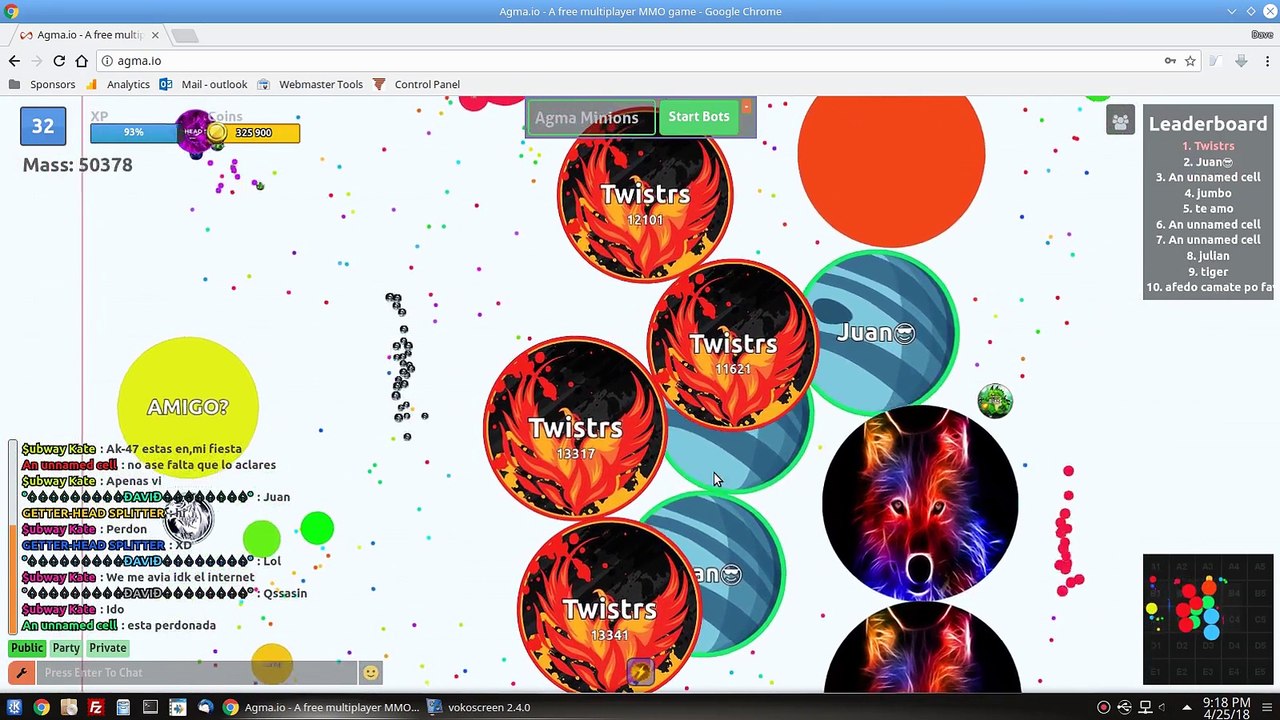The height and width of the screenshot is (720, 1280).
Task: Select the Agma.io browser tab
Action: click(x=90, y=35)
